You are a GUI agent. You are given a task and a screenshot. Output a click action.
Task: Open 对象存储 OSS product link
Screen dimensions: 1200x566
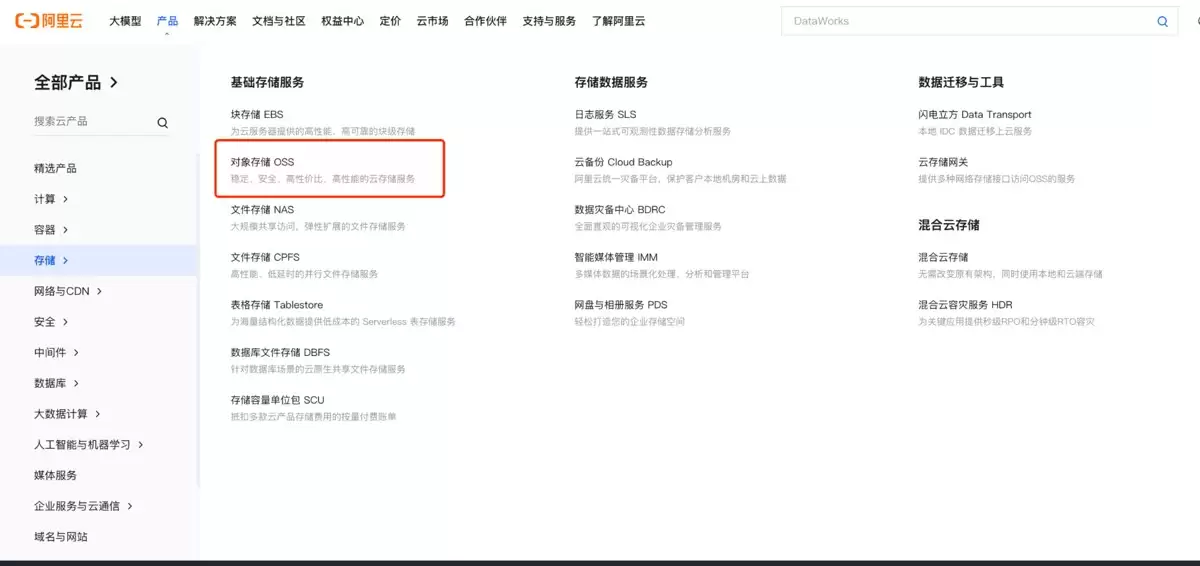coord(262,161)
